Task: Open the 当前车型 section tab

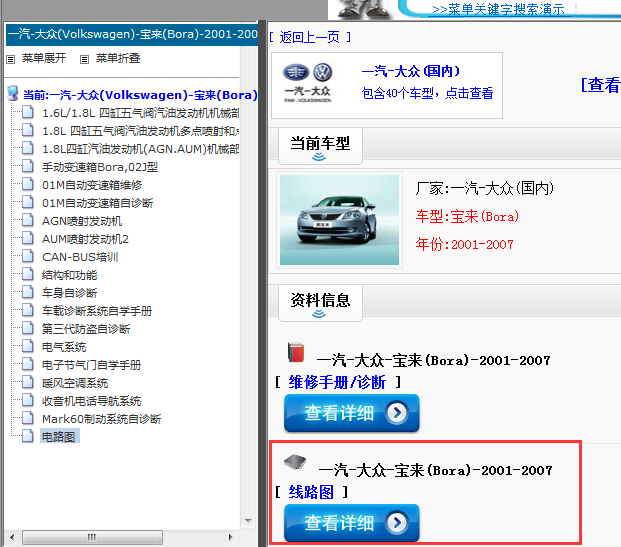Action: pos(320,146)
